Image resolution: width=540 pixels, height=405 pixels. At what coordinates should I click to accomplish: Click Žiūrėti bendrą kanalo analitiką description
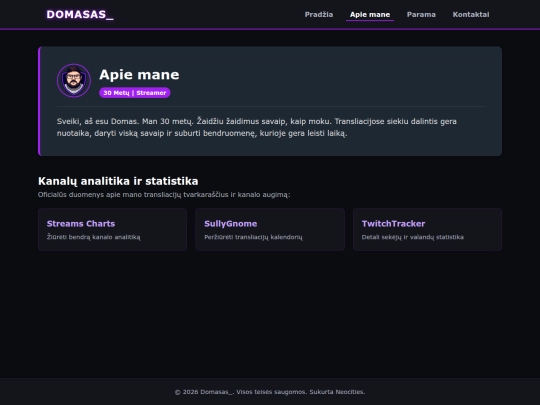tap(93, 237)
